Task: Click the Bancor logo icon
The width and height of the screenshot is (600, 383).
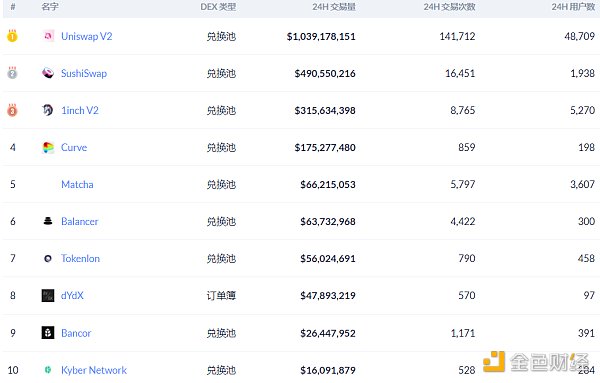Action: tap(48, 332)
